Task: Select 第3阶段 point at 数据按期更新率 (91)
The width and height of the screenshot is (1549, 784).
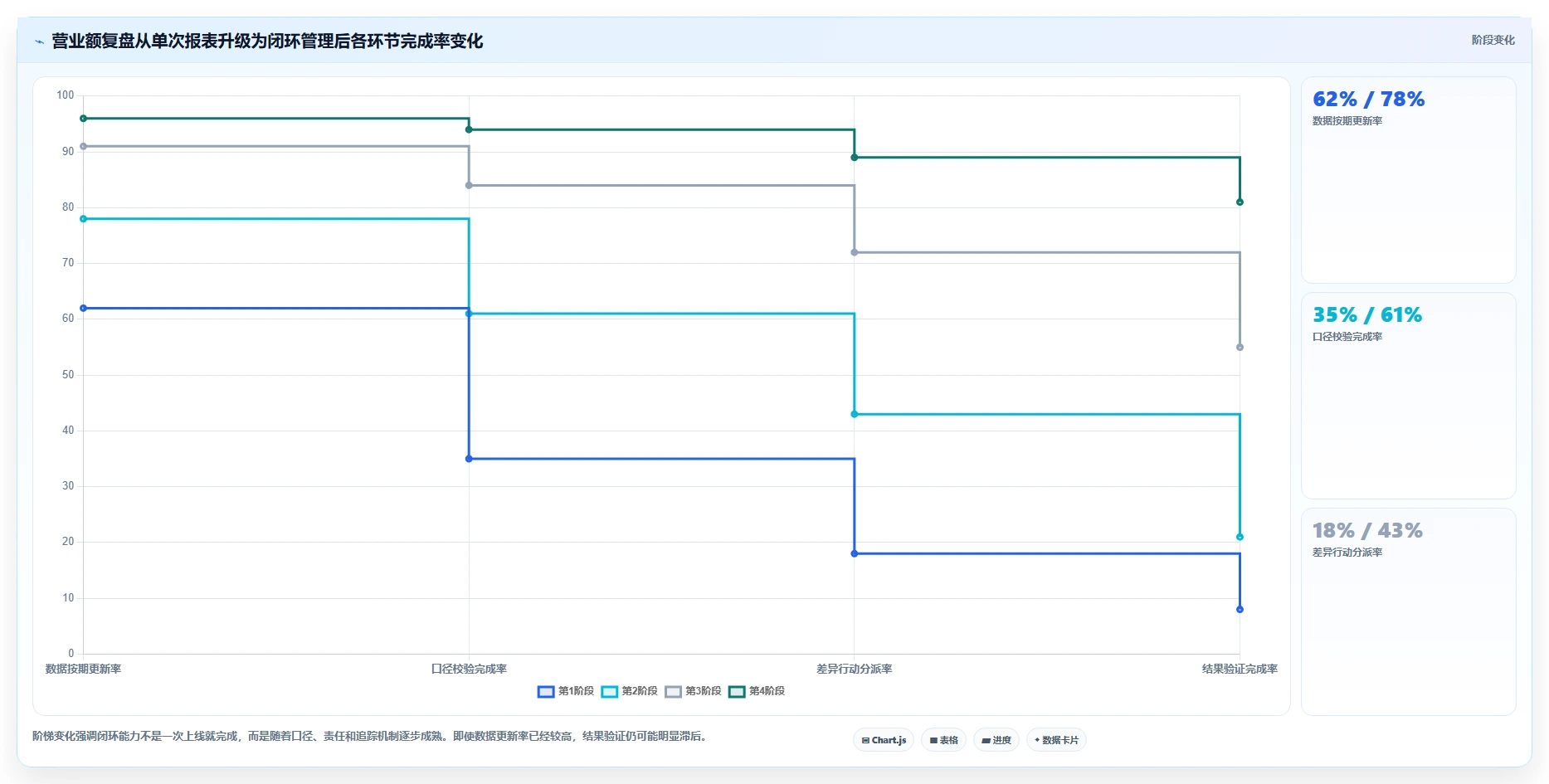Action: click(83, 146)
